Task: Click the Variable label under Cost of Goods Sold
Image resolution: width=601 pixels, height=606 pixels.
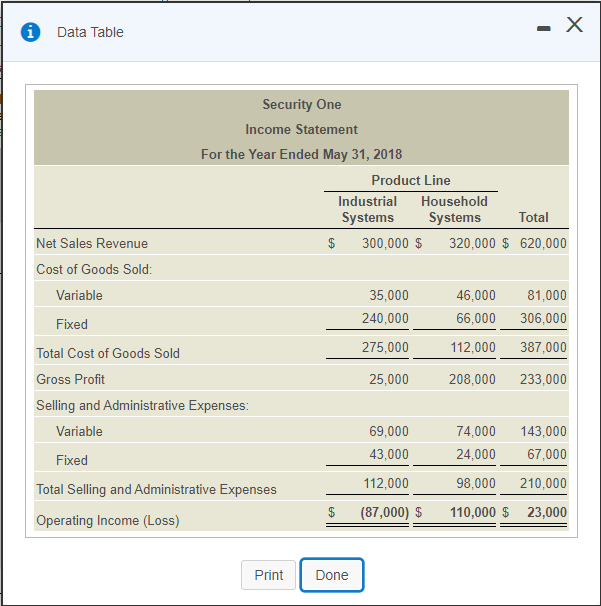Action: [x=79, y=295]
